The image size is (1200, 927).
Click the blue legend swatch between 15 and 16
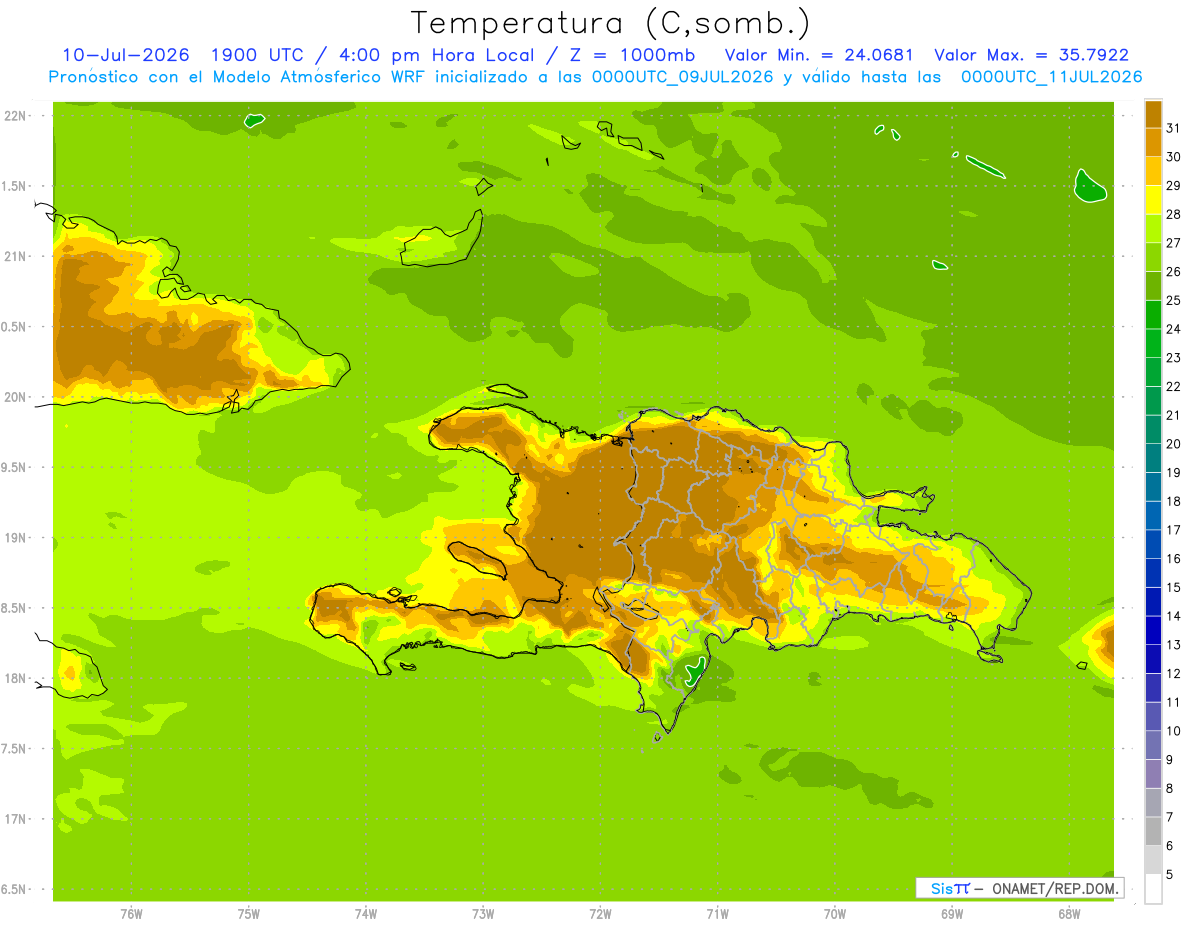pos(1153,573)
